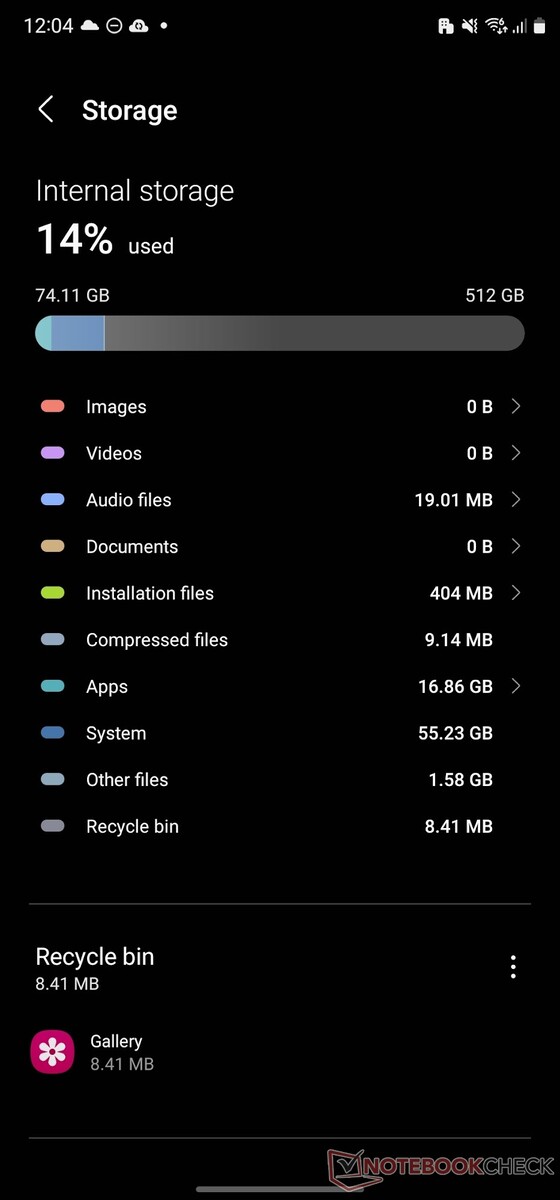Tap the mute sound icon in status bar
This screenshot has height=1200, width=560.
(470, 26)
